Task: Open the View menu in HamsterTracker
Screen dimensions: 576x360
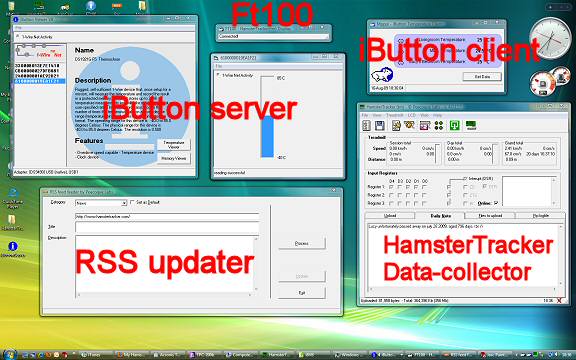Action: click(377, 115)
